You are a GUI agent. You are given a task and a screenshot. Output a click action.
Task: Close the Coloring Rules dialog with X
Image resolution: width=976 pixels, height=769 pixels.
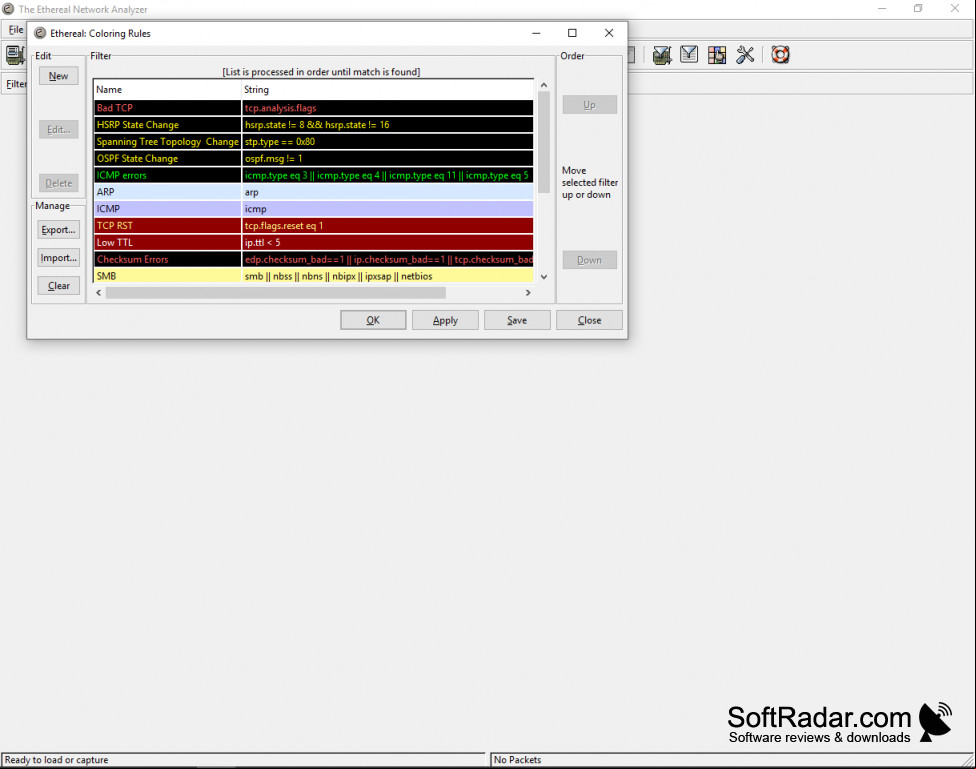click(x=609, y=33)
